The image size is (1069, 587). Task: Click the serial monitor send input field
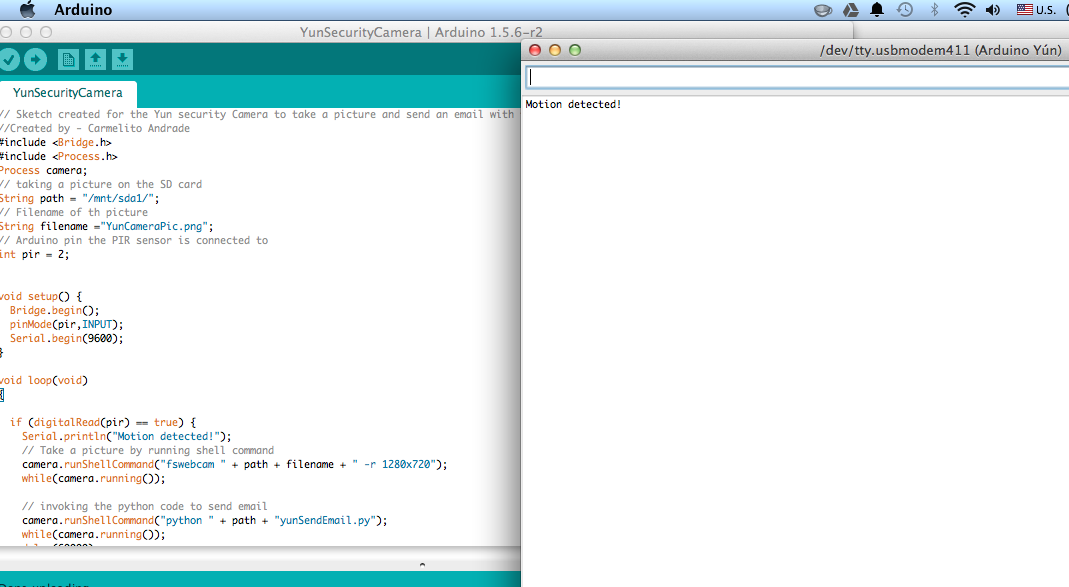pos(797,77)
